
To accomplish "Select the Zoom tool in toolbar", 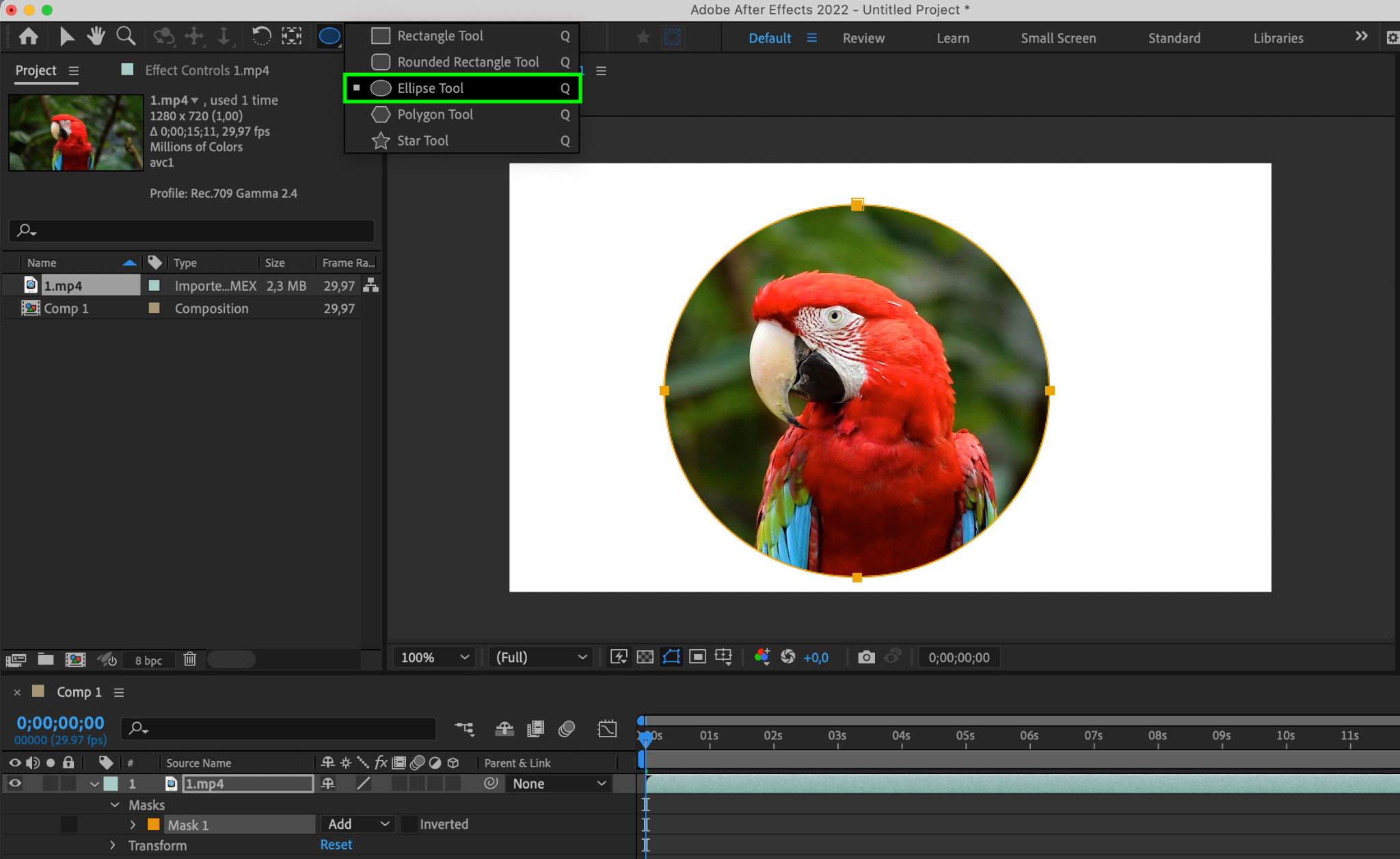I will 126,36.
